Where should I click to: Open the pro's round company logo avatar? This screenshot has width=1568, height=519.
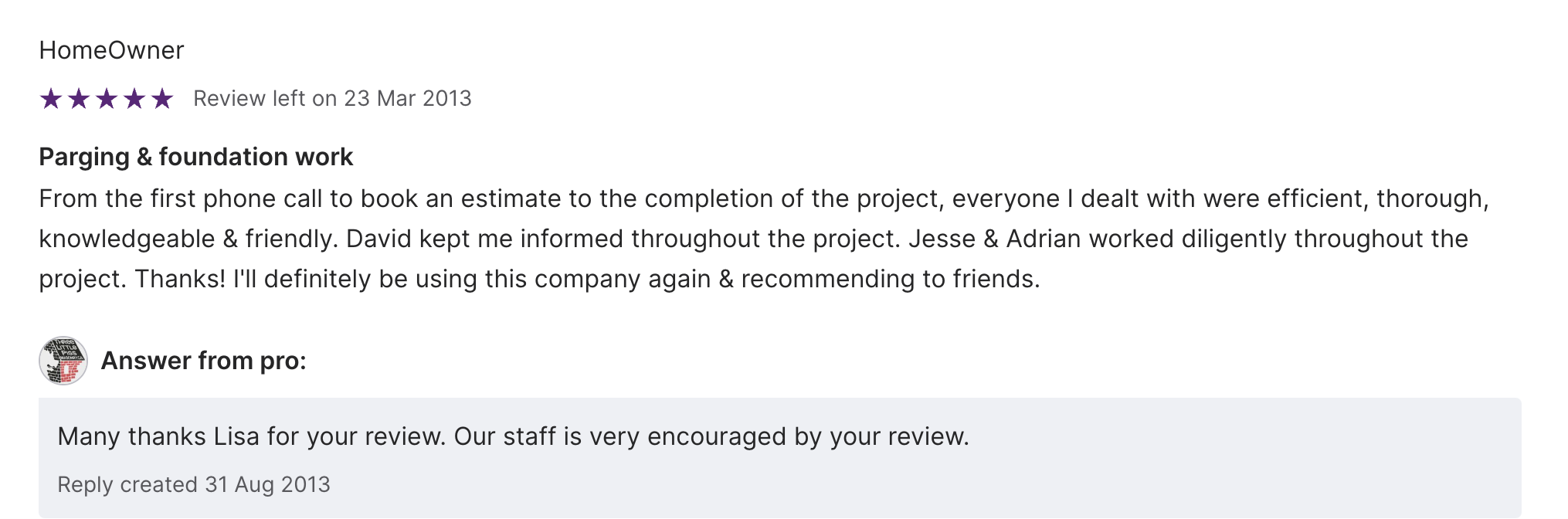tap(63, 361)
